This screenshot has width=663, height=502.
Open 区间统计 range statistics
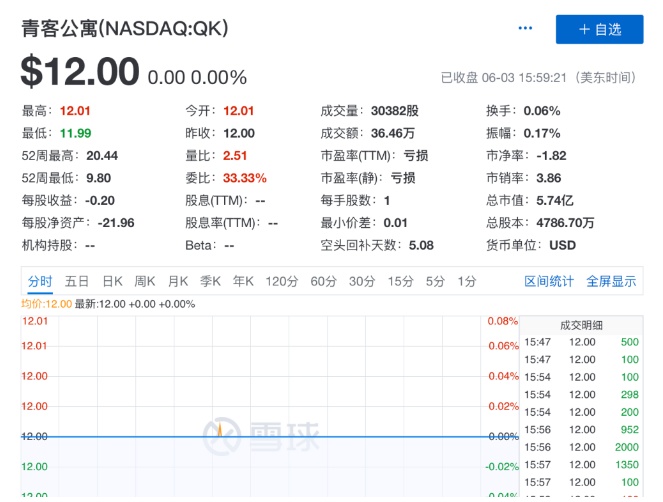tap(550, 281)
